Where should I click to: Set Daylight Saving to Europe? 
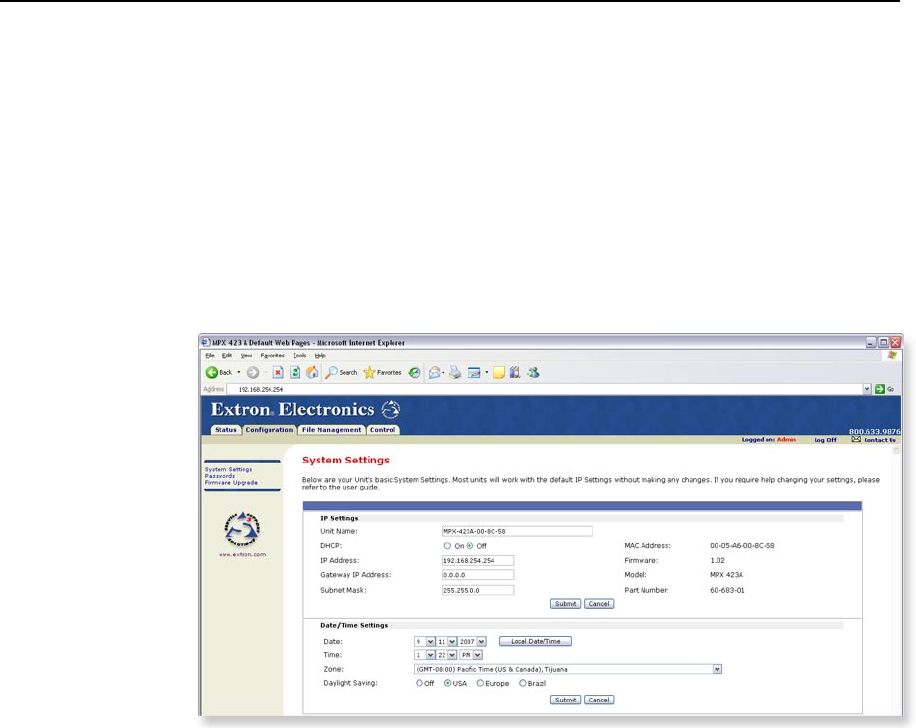tap(480, 683)
